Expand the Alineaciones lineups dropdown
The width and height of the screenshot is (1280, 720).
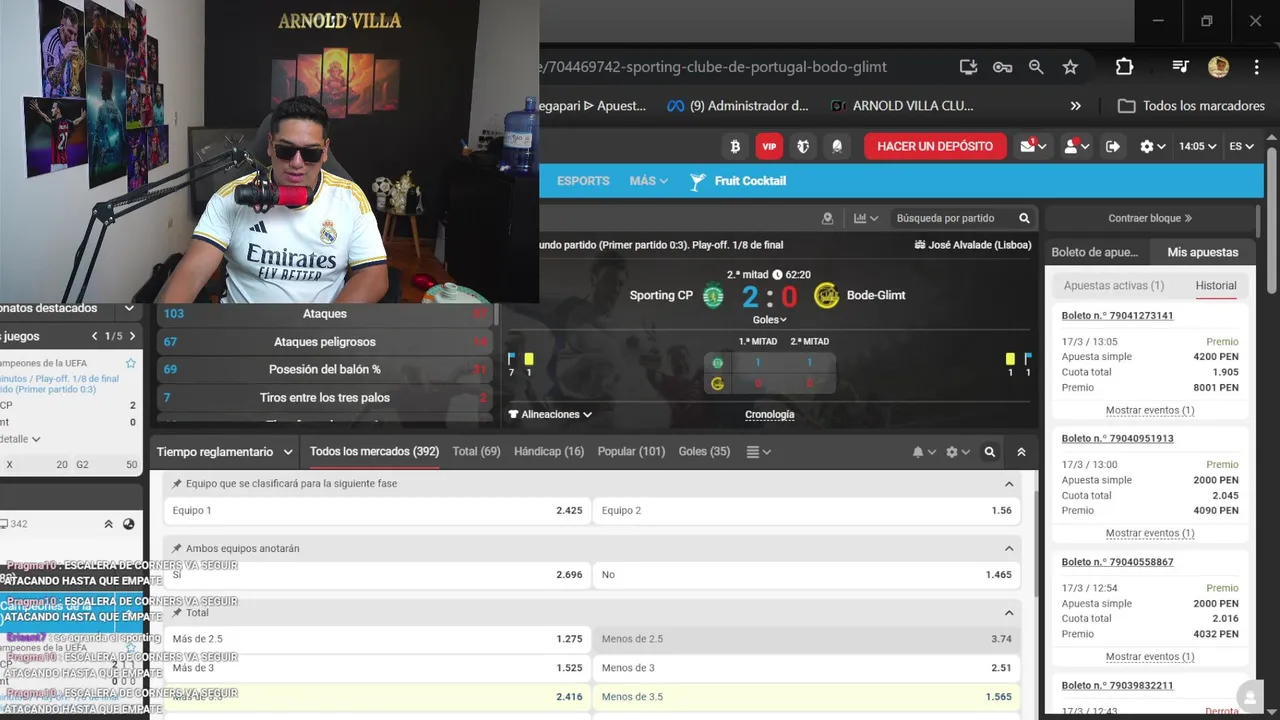pyautogui.click(x=550, y=414)
